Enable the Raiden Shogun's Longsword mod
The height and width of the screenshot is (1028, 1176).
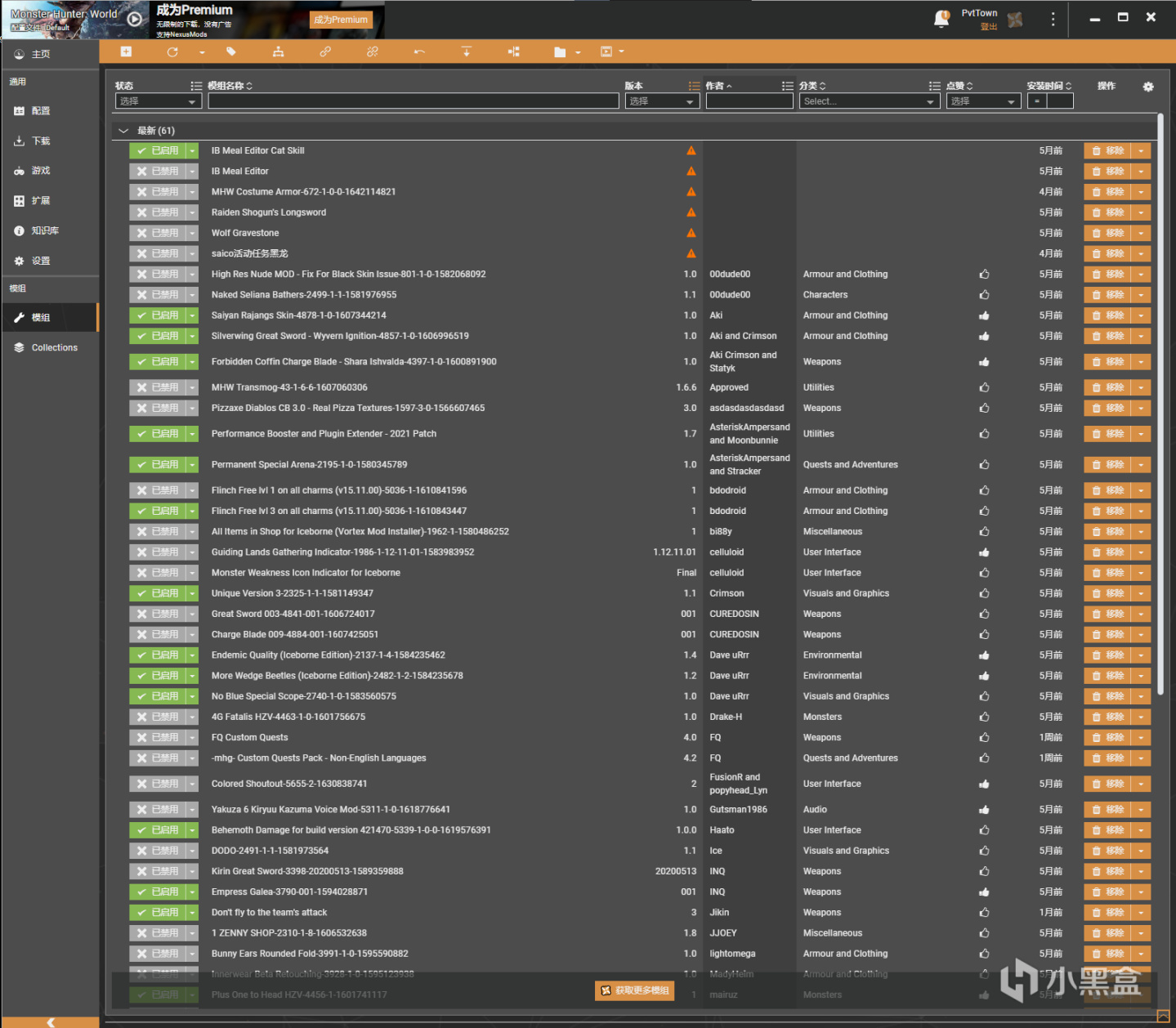[x=157, y=212]
